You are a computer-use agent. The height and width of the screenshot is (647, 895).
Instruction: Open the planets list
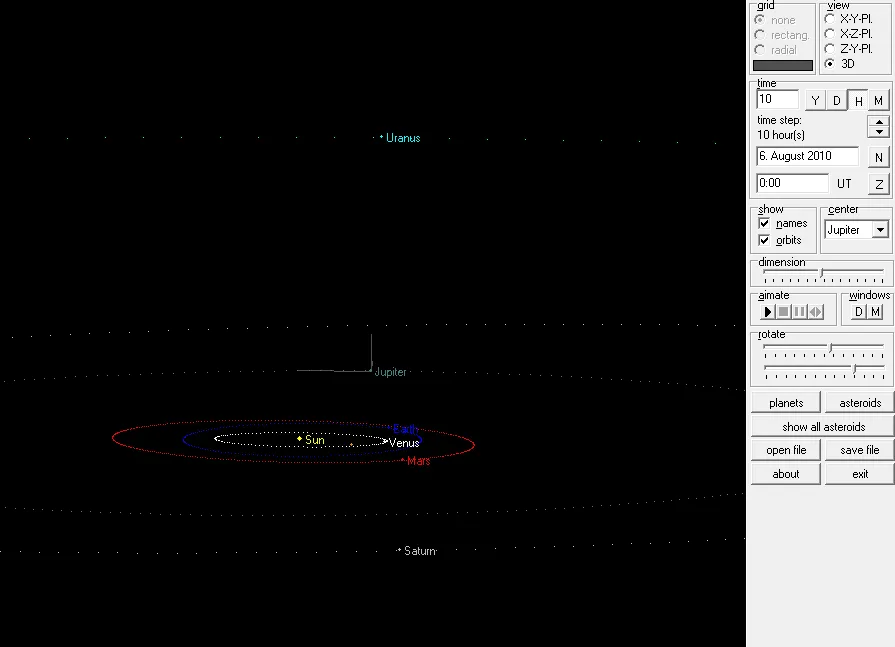(786, 403)
